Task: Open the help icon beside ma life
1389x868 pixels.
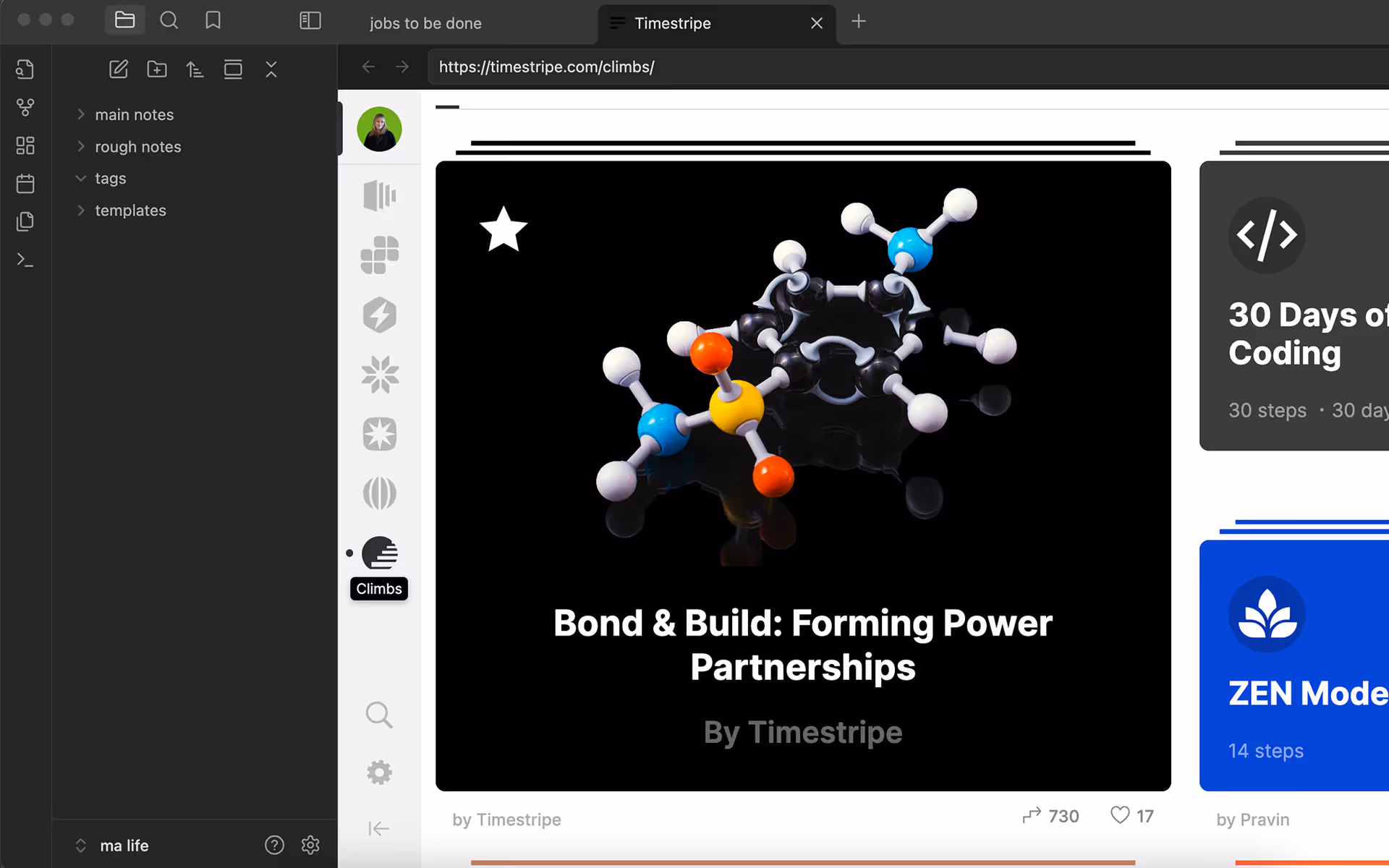Action: (274, 845)
